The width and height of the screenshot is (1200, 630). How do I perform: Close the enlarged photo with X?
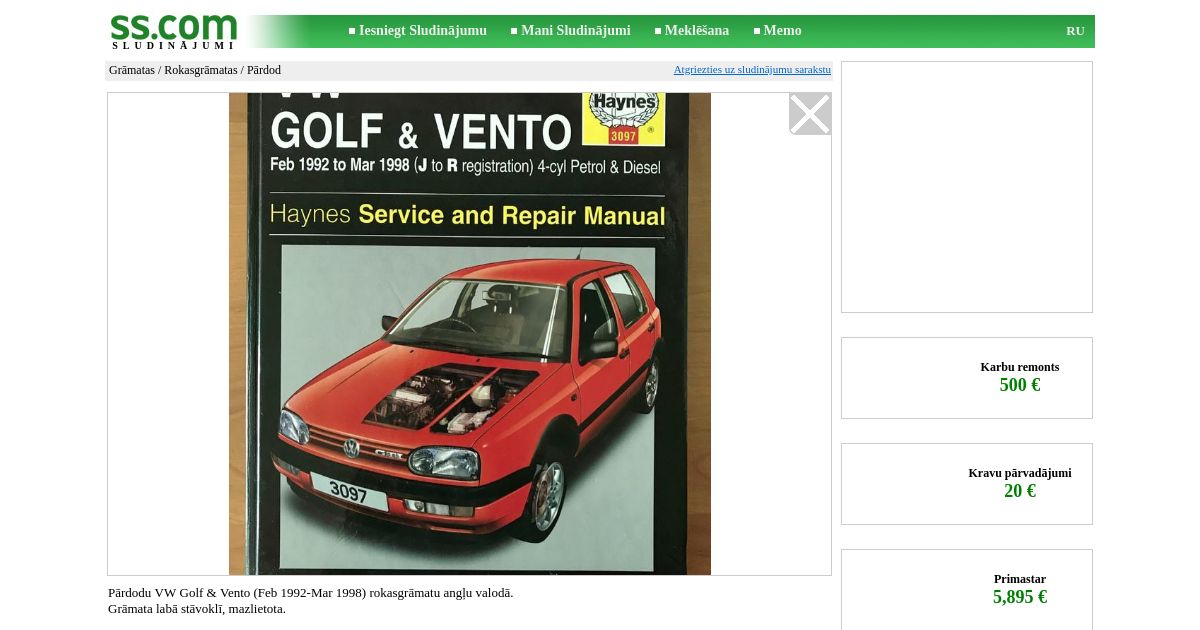coord(810,114)
